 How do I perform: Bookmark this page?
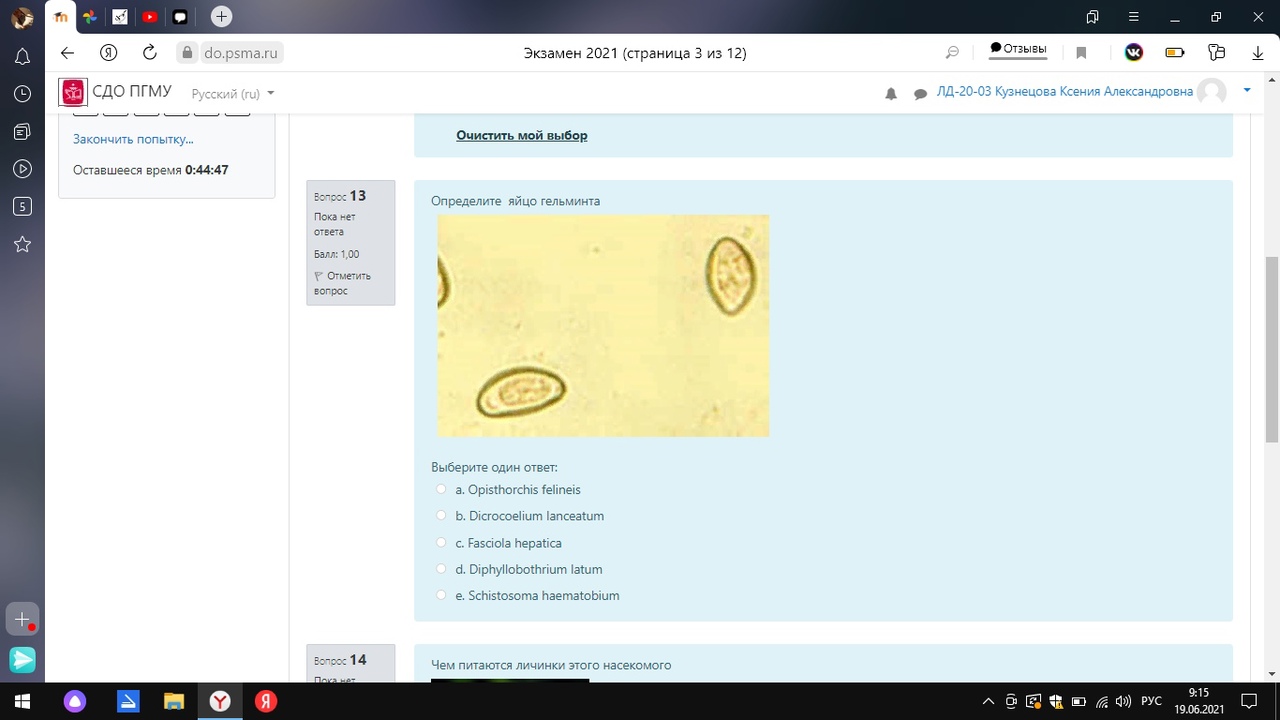click(1081, 53)
